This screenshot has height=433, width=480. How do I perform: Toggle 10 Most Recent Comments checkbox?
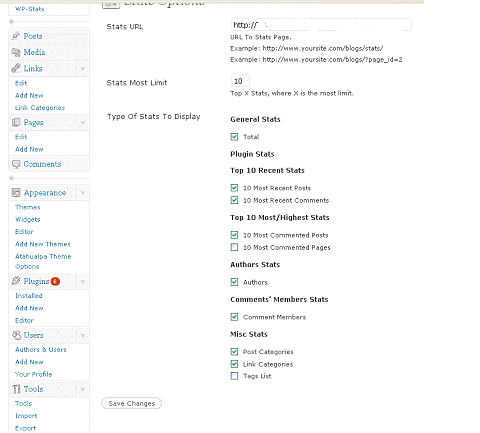234,200
